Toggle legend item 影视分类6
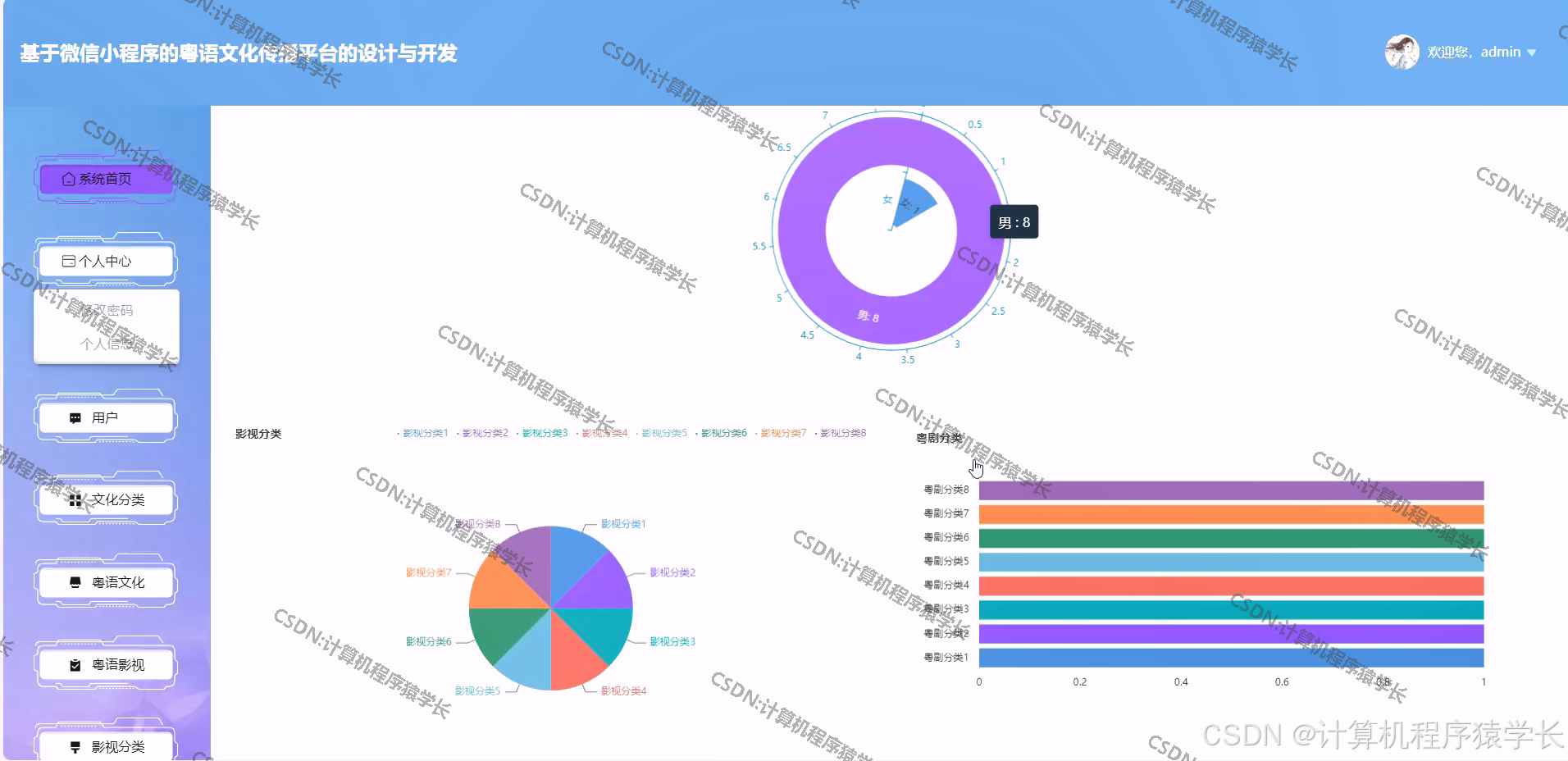Screen dimensions: 1568x761 722,433
